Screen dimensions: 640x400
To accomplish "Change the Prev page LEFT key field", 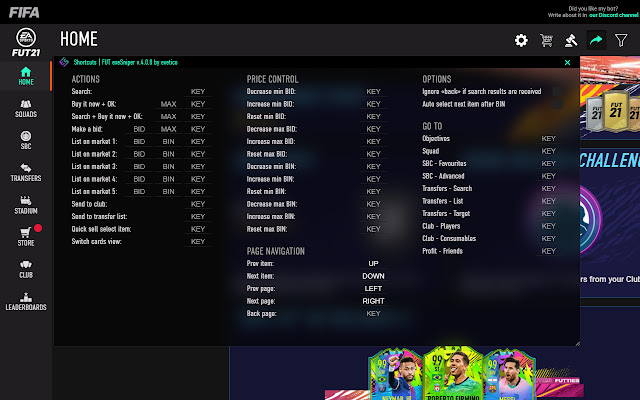I will (x=373, y=289).
